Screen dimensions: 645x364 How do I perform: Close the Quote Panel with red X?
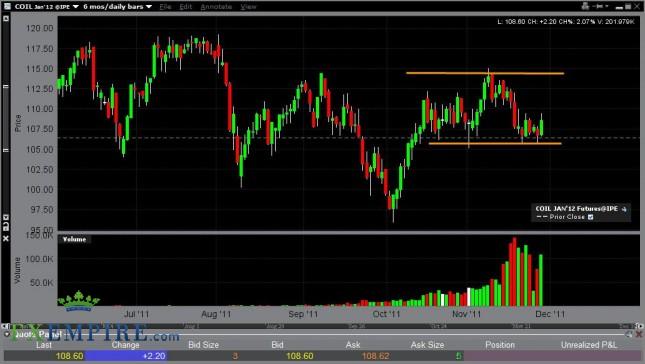(x=639, y=334)
